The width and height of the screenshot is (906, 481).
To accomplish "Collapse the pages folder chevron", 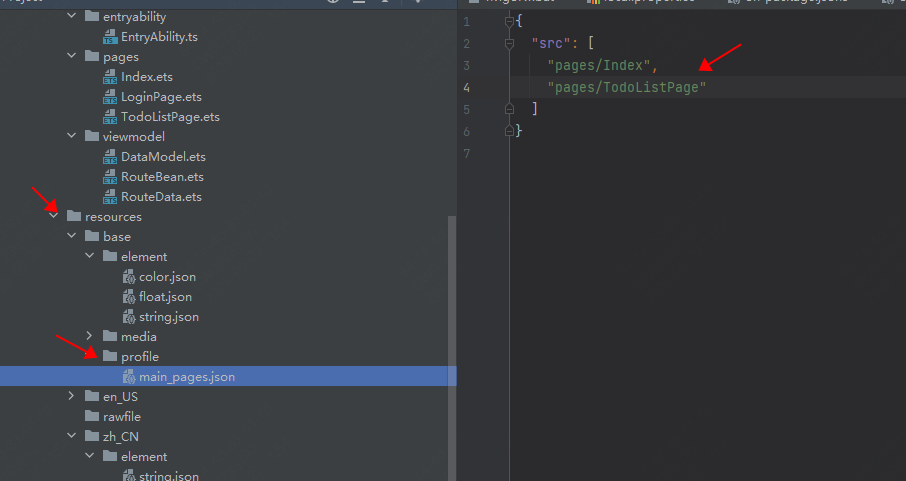I will click(x=72, y=56).
